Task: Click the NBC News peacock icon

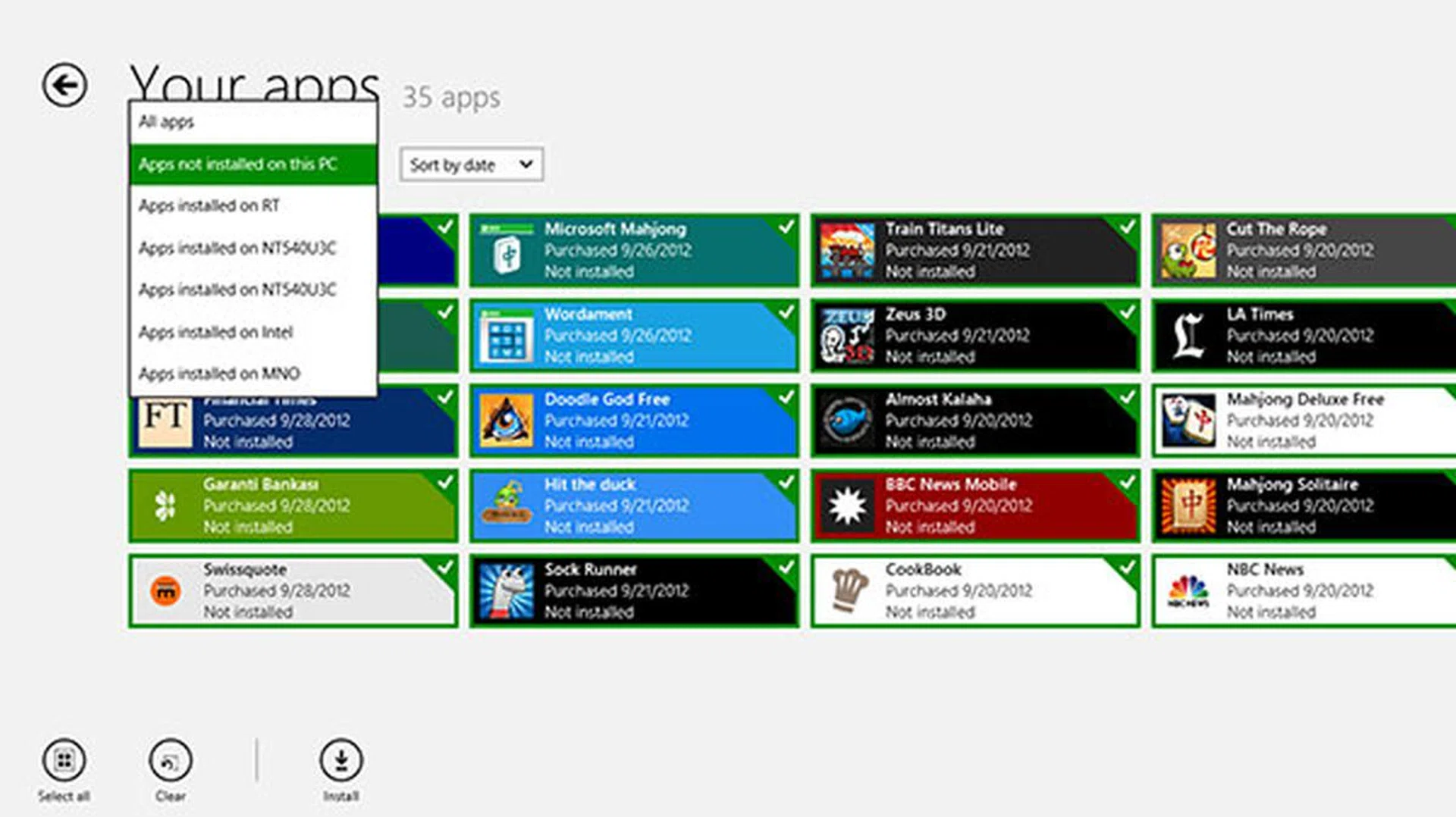Action: point(1188,590)
